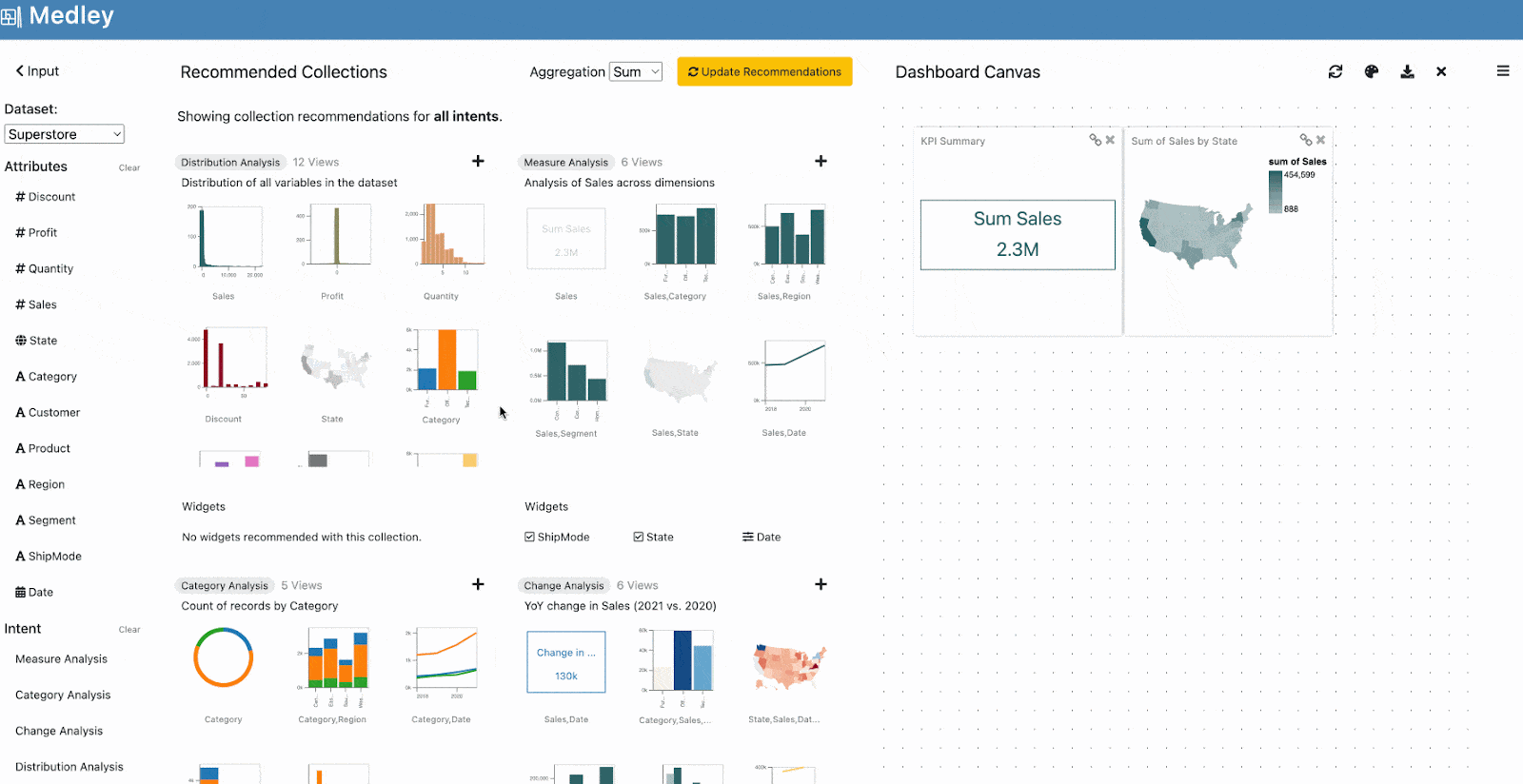The image size is (1523, 784).
Task: Select the Discount attribute
Action: click(x=46, y=197)
